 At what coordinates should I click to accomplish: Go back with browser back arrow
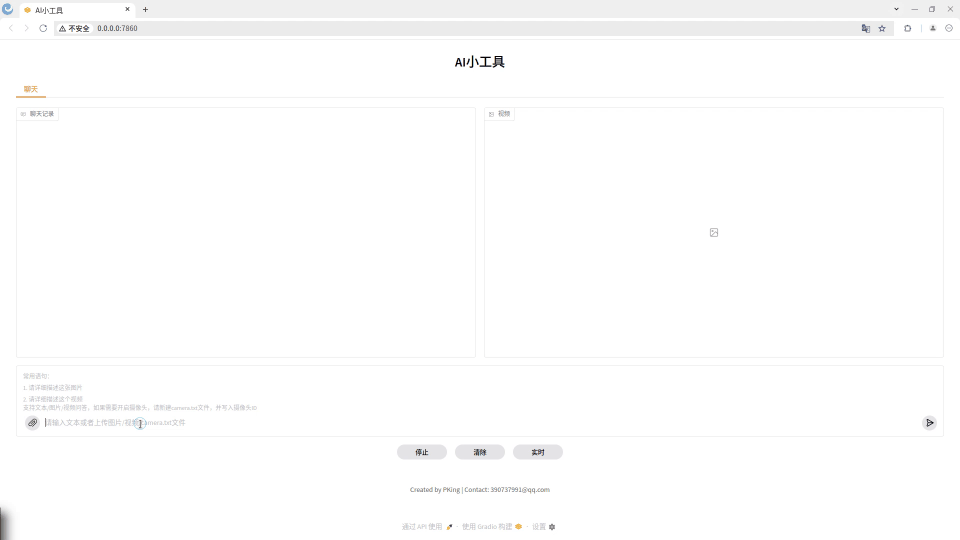pyautogui.click(x=11, y=28)
